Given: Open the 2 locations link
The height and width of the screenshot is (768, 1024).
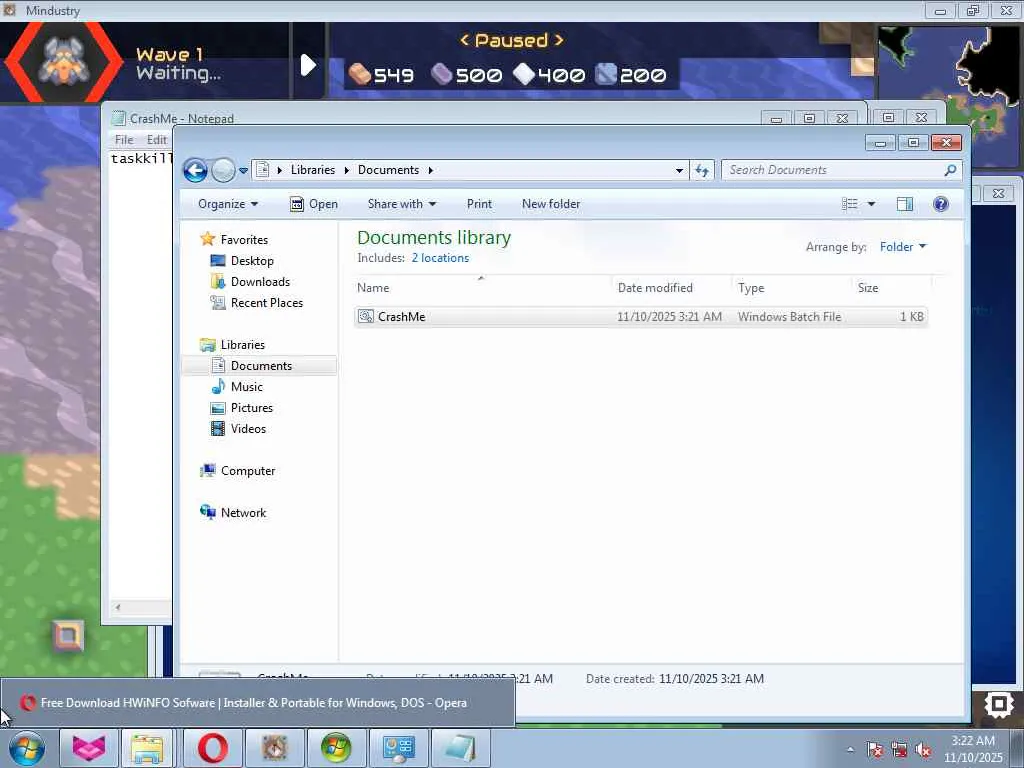Looking at the screenshot, I should coord(440,258).
